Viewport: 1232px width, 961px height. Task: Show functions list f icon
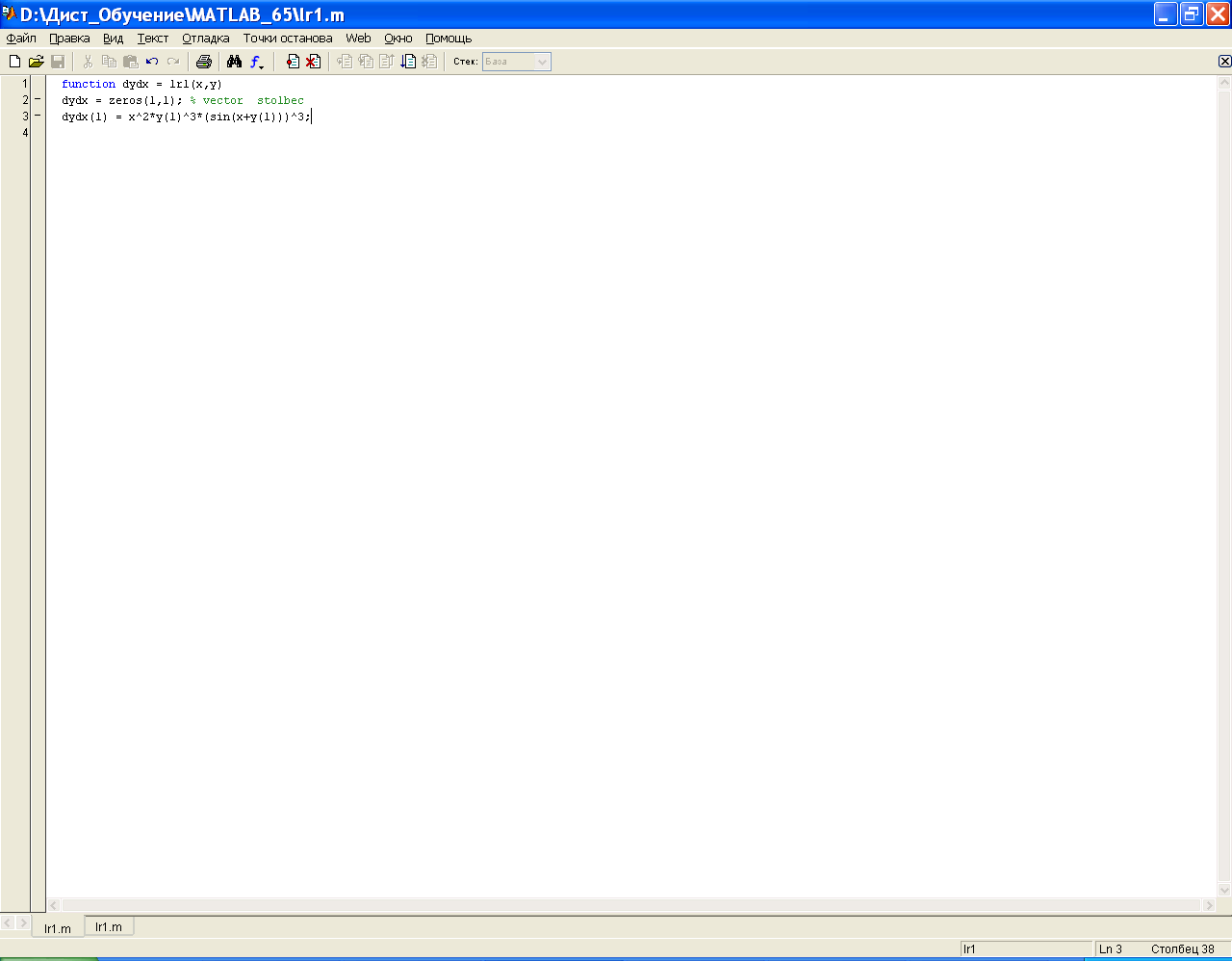257,62
